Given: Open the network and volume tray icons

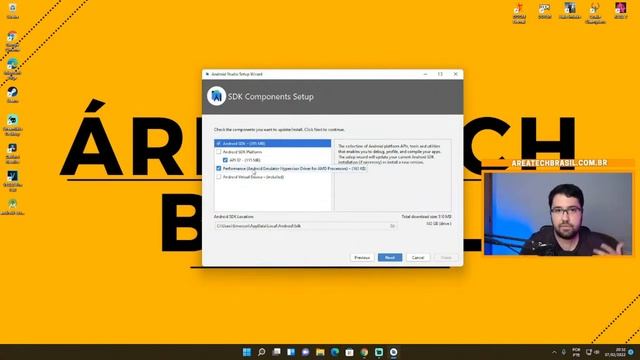Looking at the screenshot, I should tap(593, 352).
